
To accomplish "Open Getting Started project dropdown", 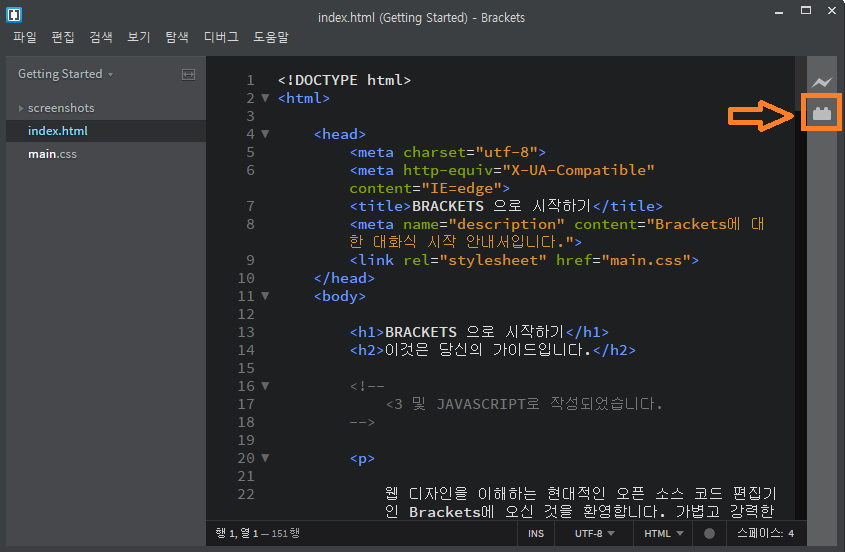I will point(65,74).
